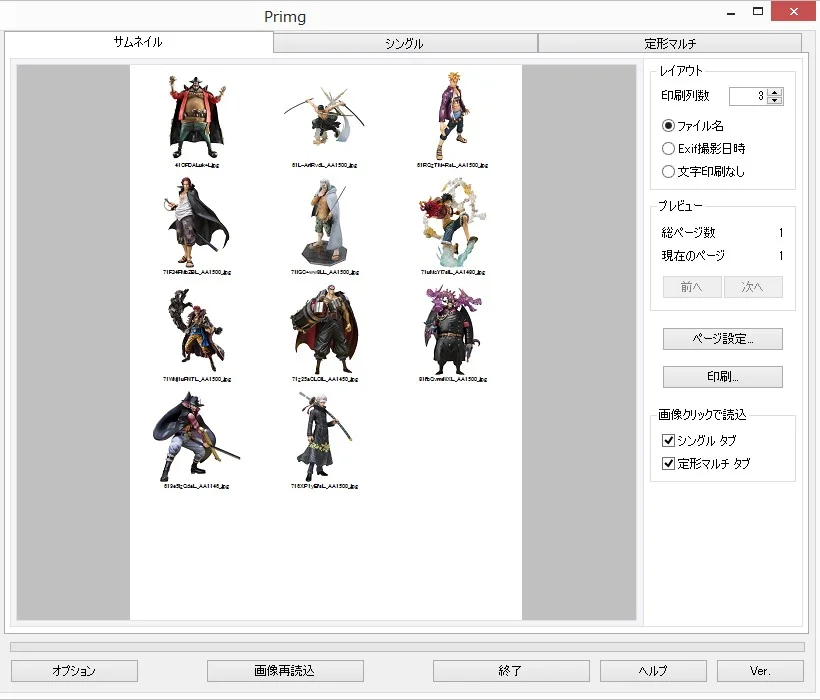The height and width of the screenshot is (700, 820).
Task: Open the オプション settings button
Action: 74,671
